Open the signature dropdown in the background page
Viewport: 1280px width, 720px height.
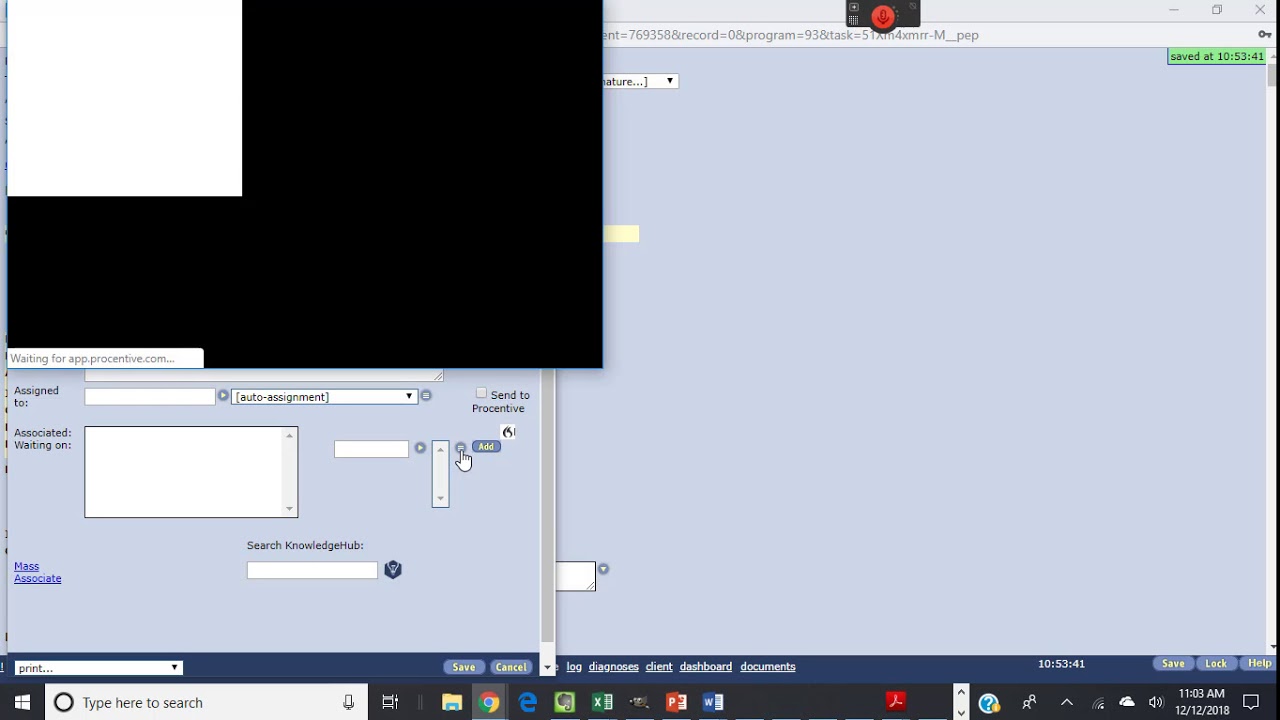(x=640, y=81)
